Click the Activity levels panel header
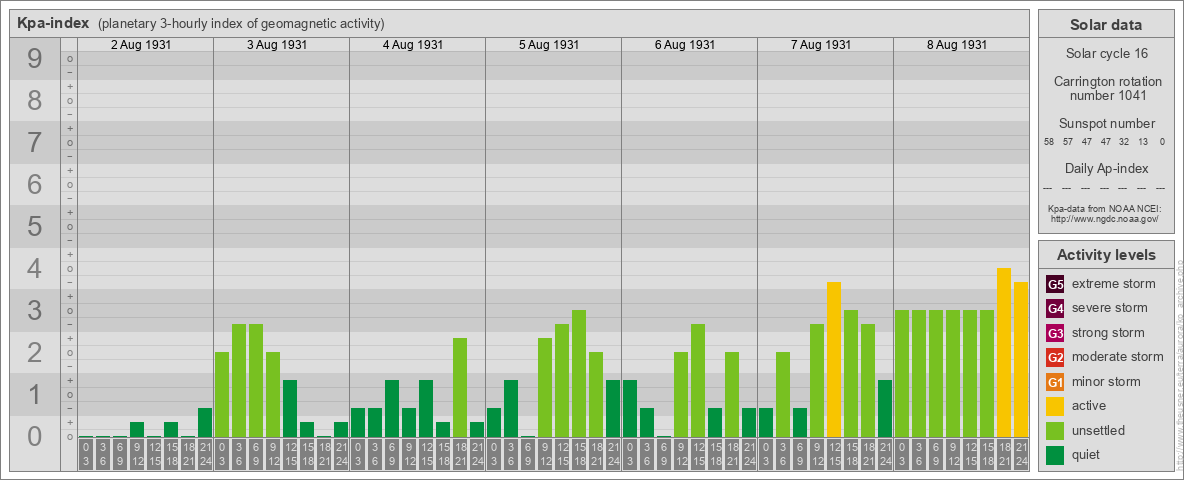 click(x=1106, y=255)
